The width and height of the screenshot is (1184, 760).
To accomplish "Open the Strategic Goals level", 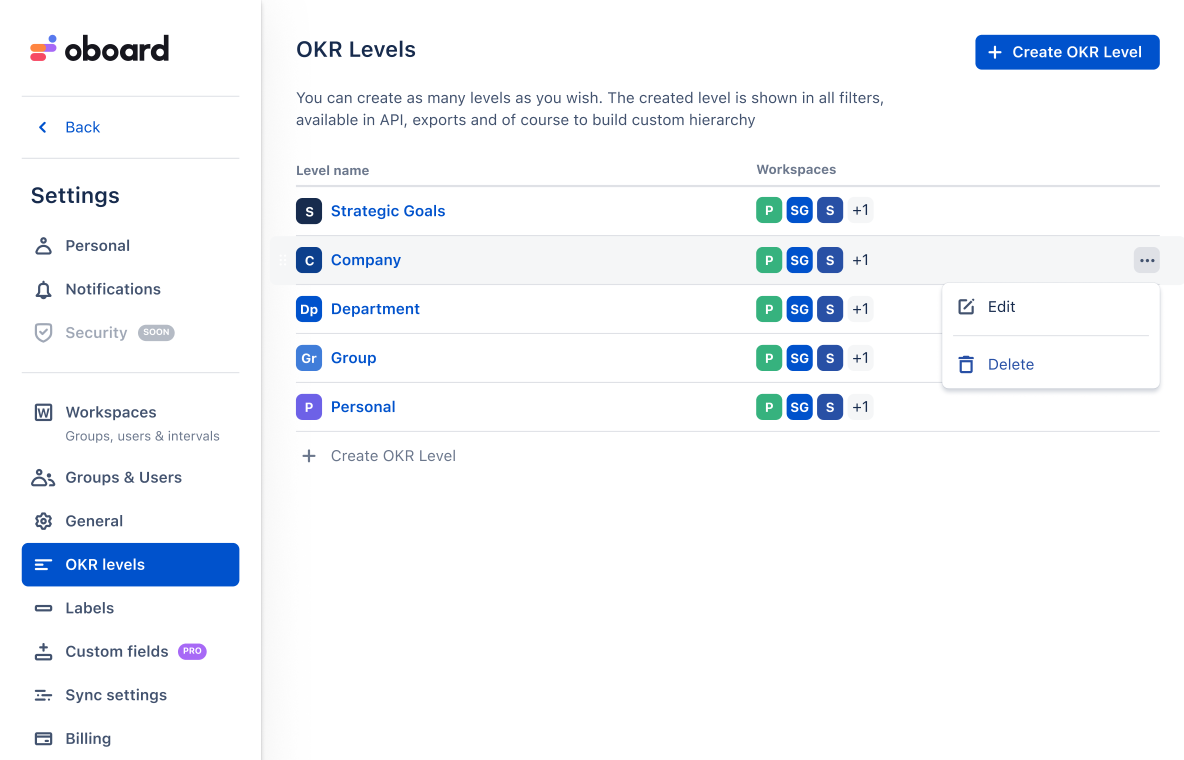I will [388, 211].
